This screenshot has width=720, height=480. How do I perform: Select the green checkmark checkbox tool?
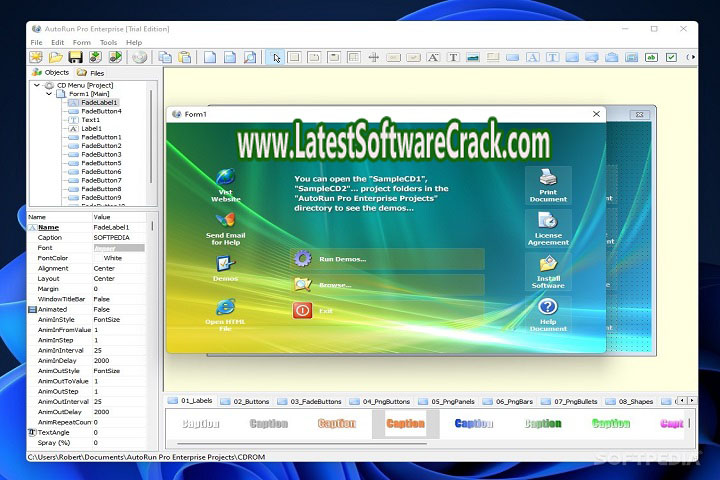(x=671, y=57)
